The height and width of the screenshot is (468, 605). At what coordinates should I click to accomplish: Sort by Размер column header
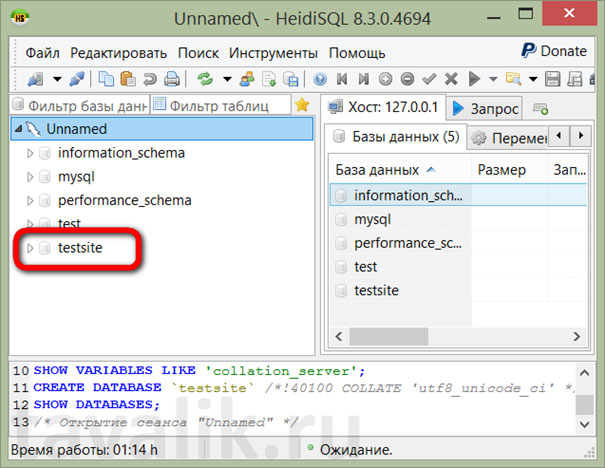pyautogui.click(x=509, y=170)
